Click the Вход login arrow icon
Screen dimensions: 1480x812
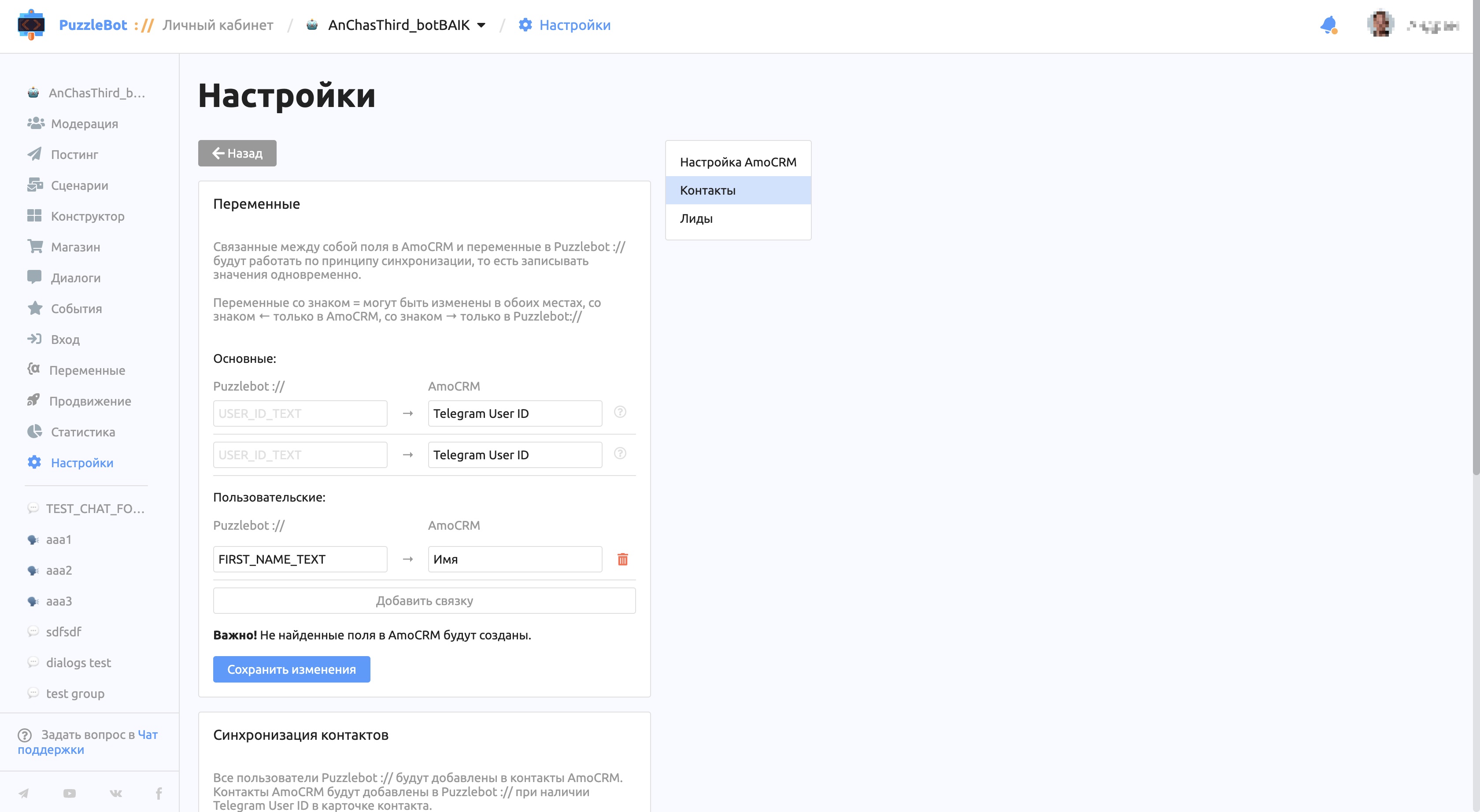(34, 339)
